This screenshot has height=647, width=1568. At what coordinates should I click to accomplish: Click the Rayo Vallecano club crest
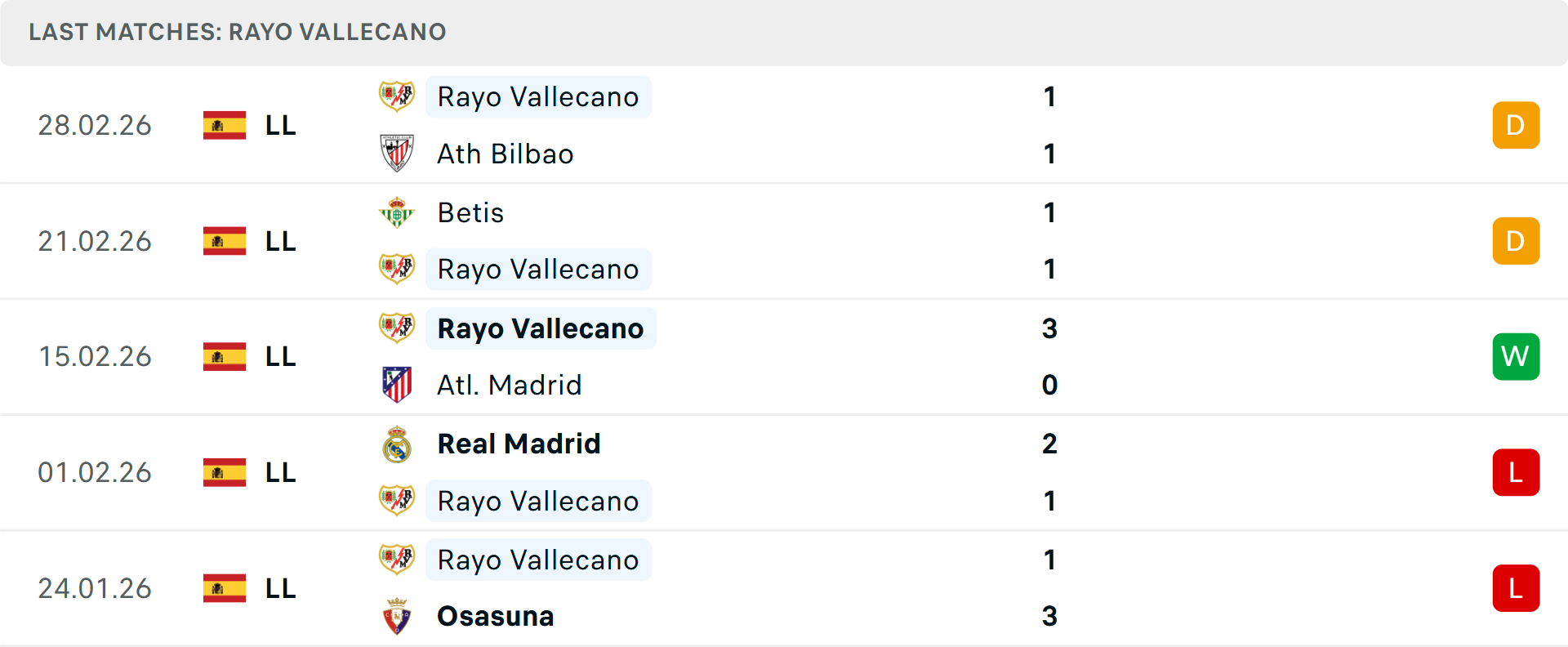[397, 96]
